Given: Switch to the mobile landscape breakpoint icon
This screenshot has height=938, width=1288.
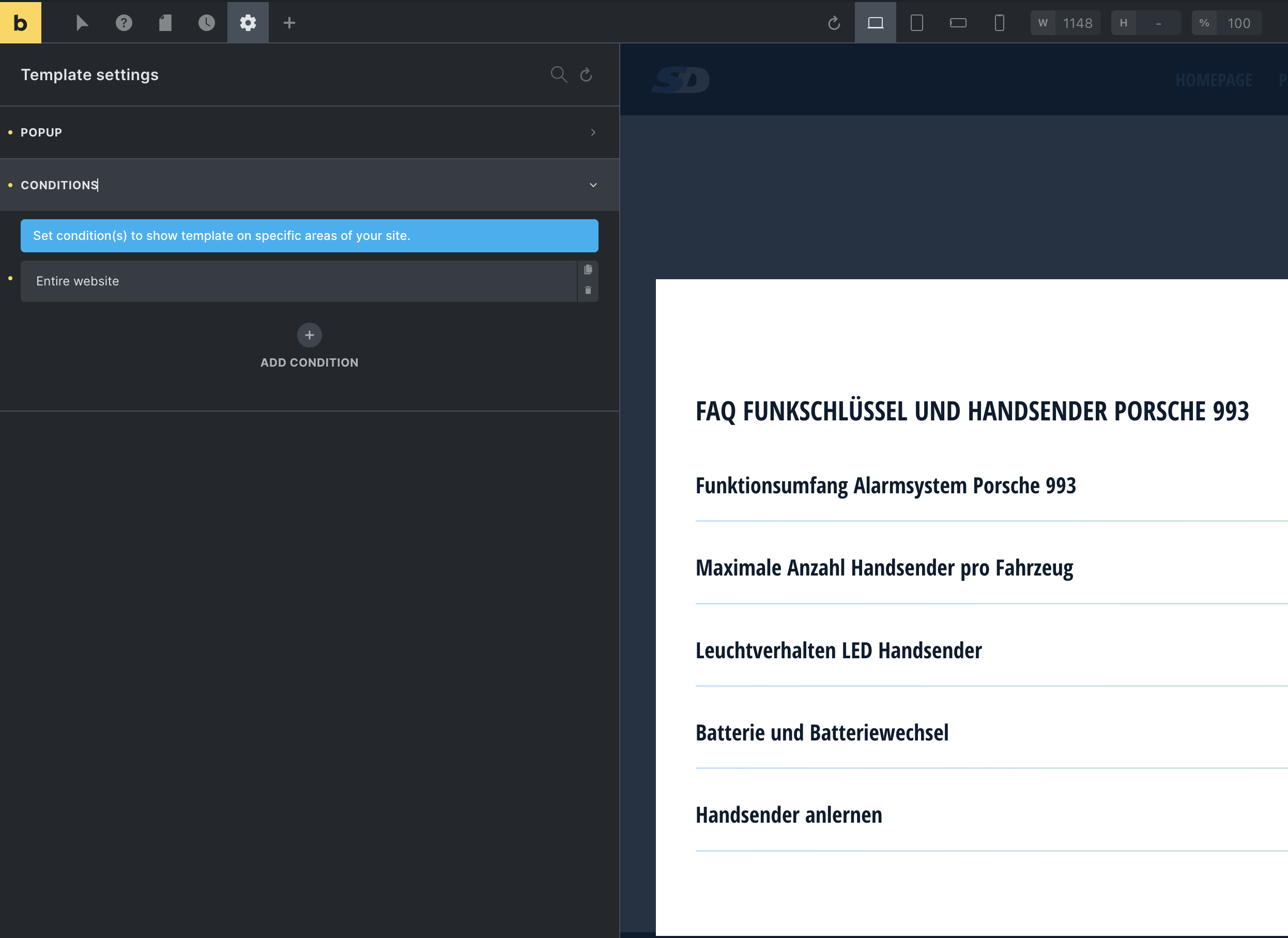Looking at the screenshot, I should click(958, 23).
